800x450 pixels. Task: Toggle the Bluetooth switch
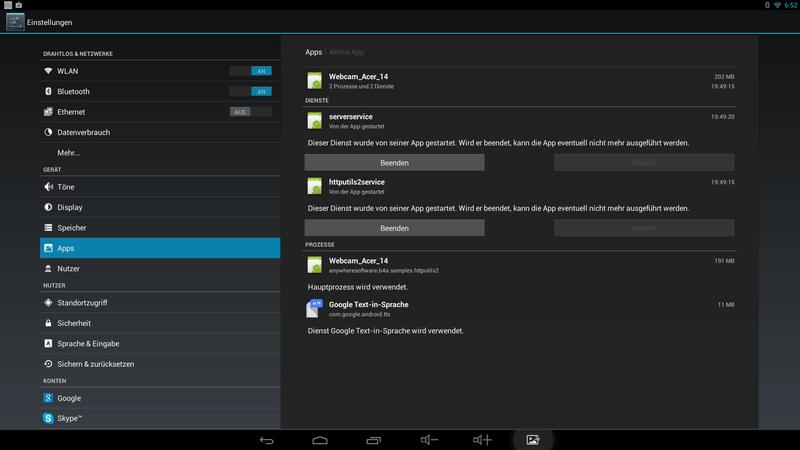251,91
